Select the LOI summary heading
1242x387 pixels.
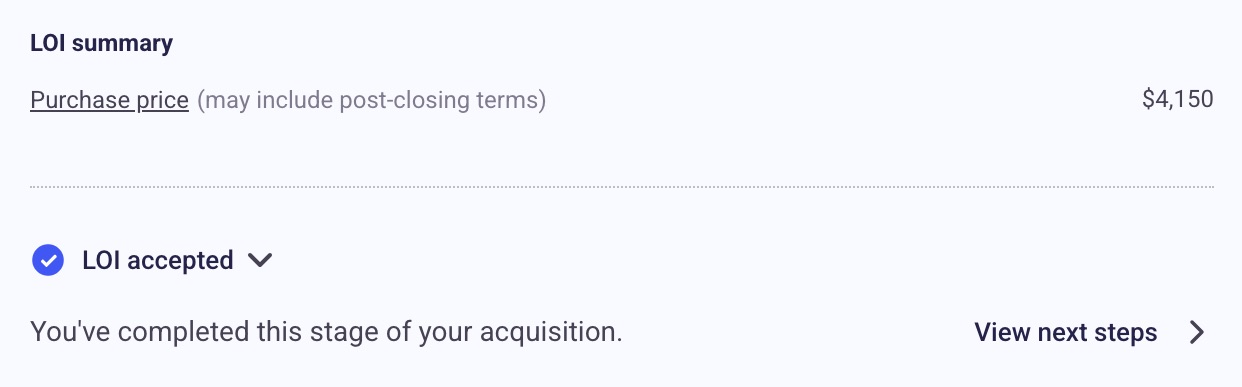[102, 43]
